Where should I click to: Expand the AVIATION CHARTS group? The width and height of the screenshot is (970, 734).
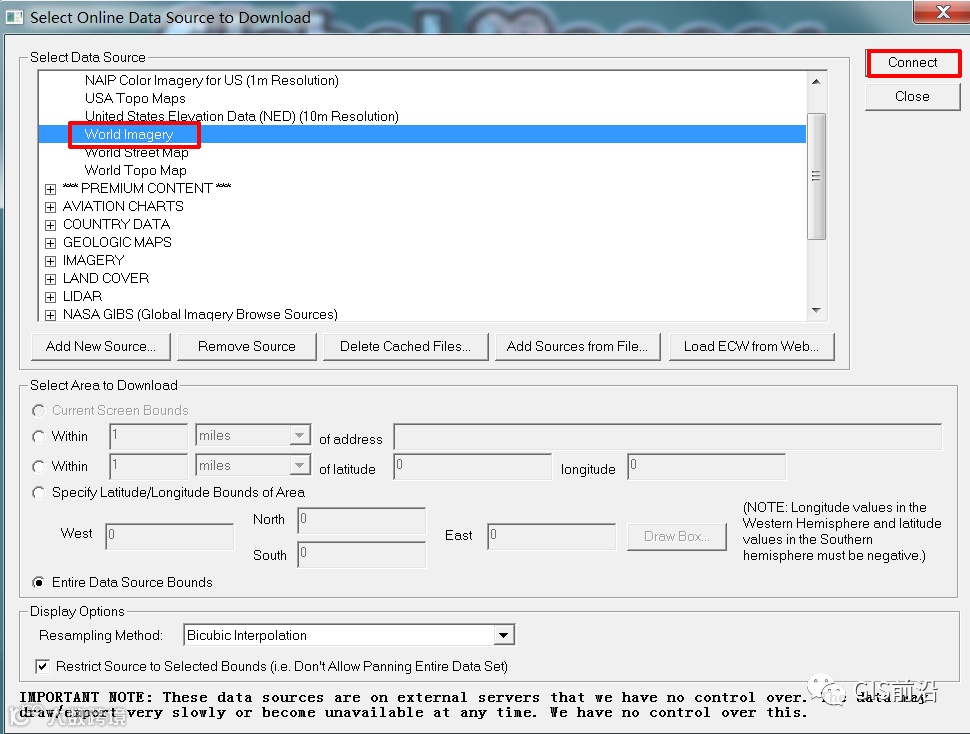(x=51, y=207)
